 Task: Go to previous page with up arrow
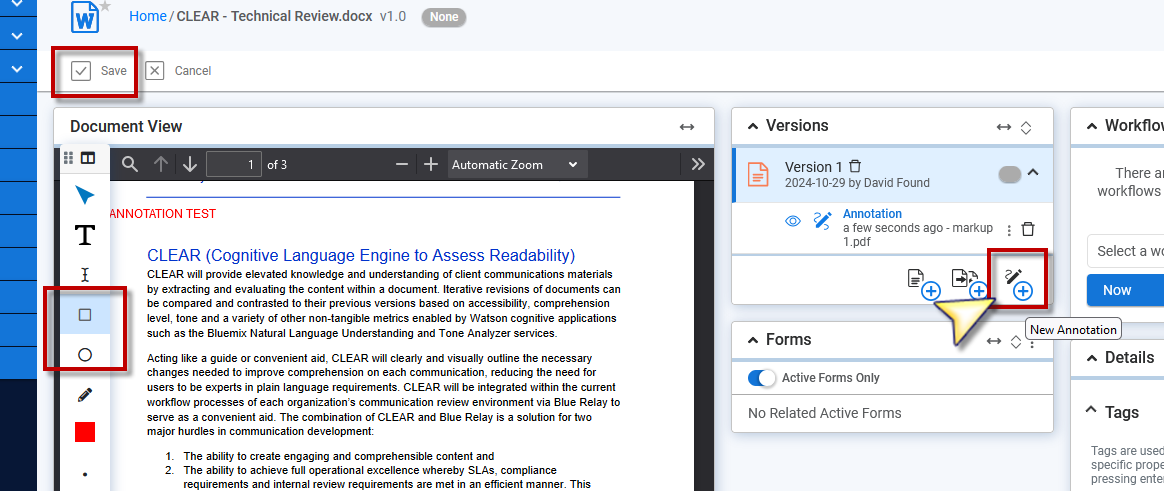click(160, 164)
